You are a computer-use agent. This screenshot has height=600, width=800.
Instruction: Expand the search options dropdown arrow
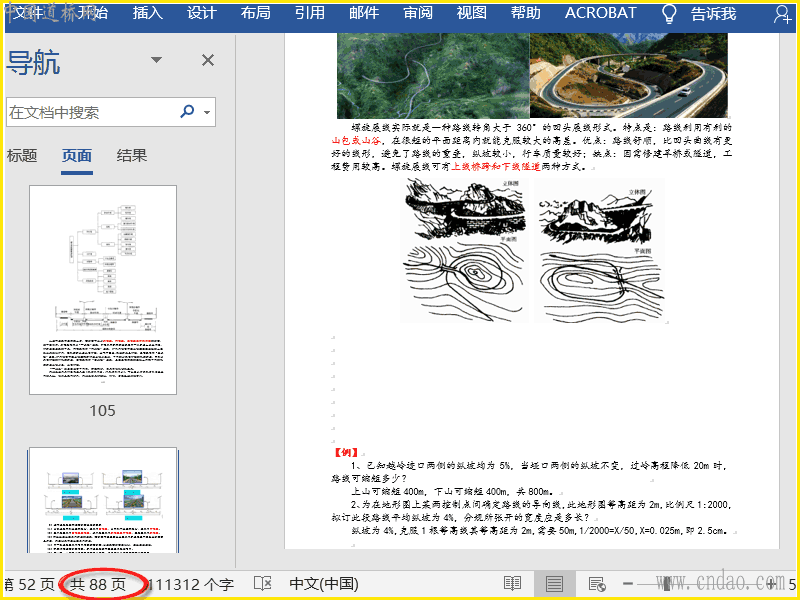(207, 112)
